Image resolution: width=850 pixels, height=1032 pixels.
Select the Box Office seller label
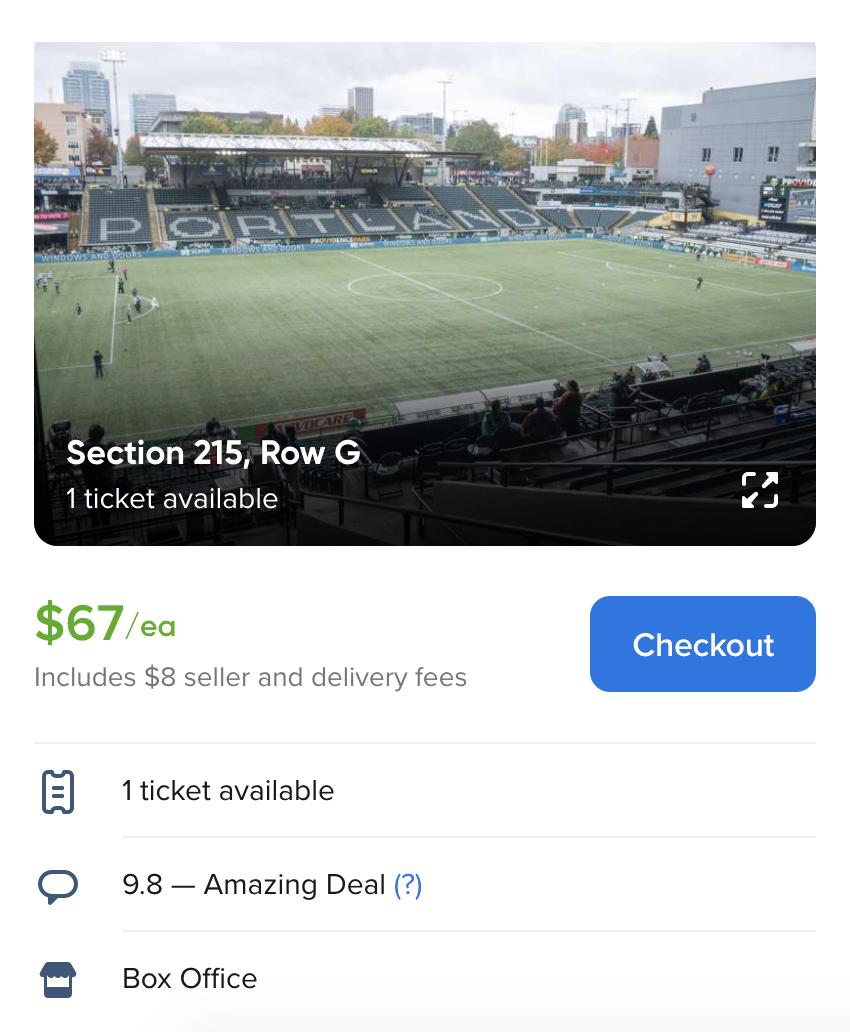190,978
